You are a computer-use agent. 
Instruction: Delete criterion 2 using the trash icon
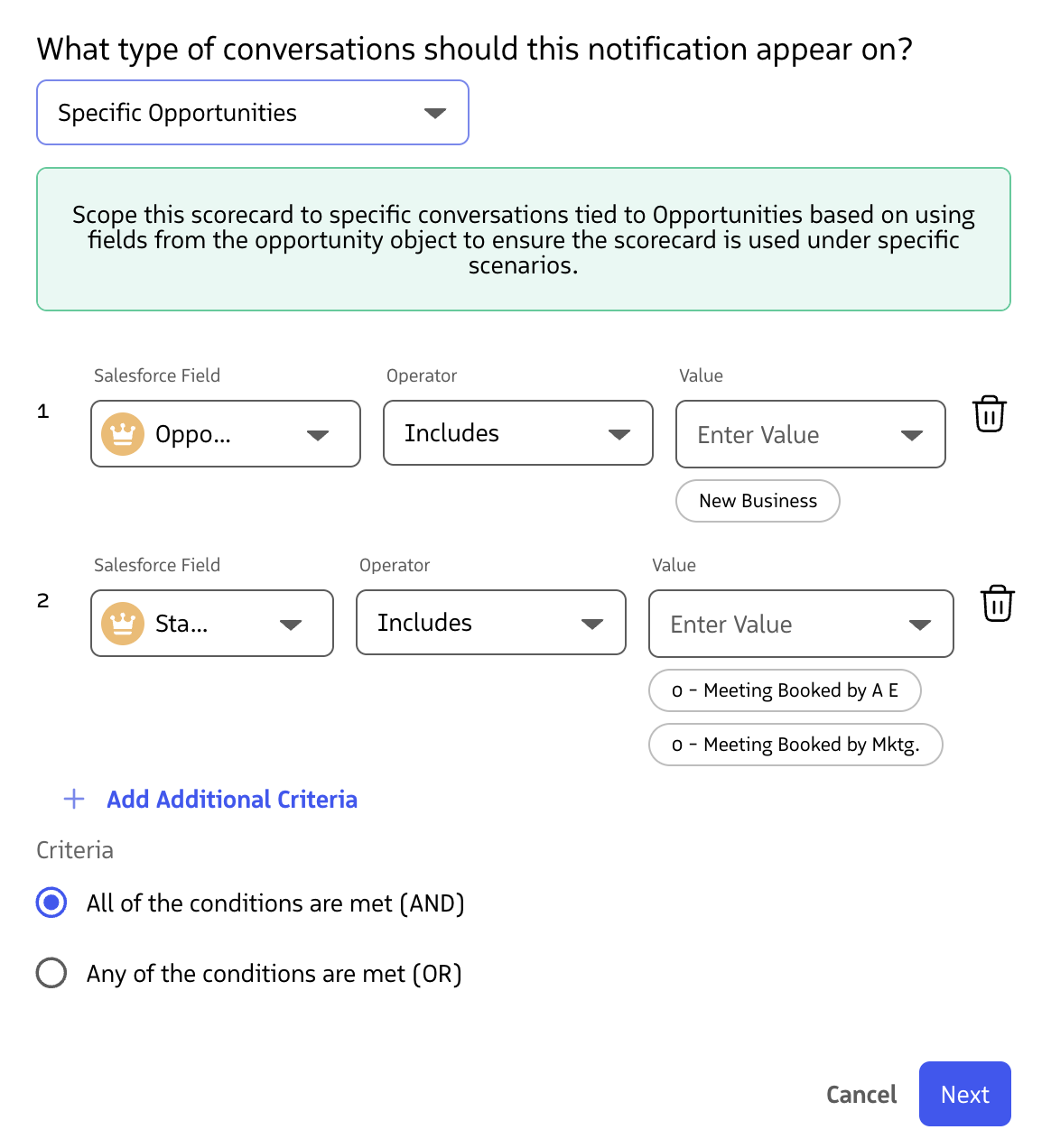[997, 604]
